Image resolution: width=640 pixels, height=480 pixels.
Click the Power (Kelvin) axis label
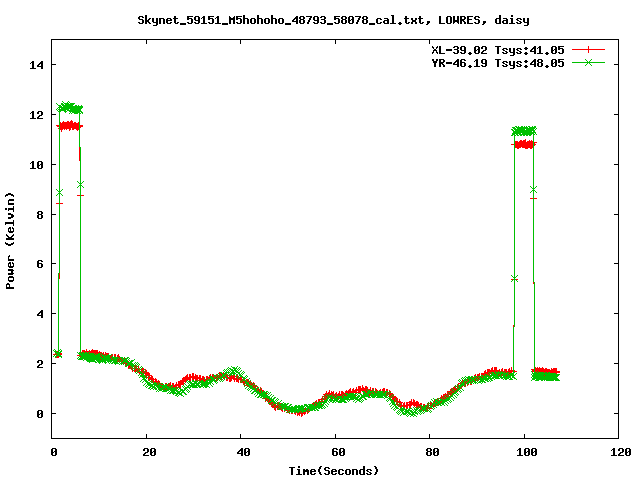pyautogui.click(x=10, y=240)
